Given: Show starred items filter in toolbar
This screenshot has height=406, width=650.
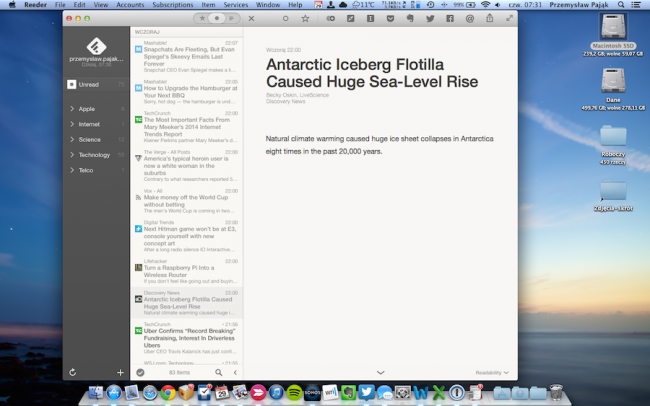Looking at the screenshot, I should (x=202, y=18).
